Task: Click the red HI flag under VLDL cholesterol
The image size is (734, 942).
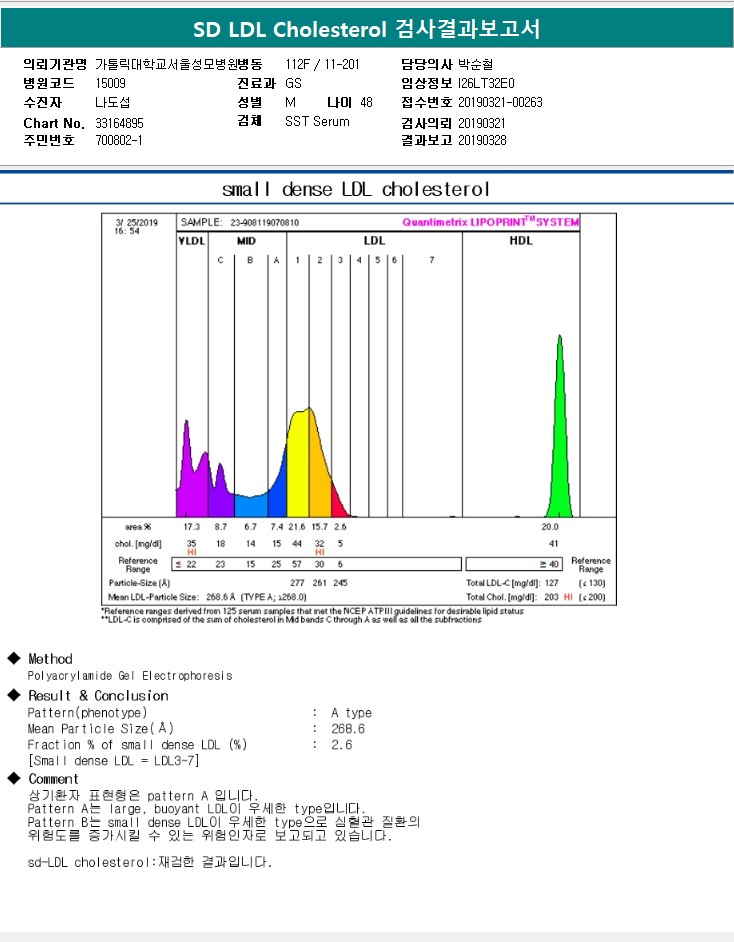Action: tap(192, 552)
